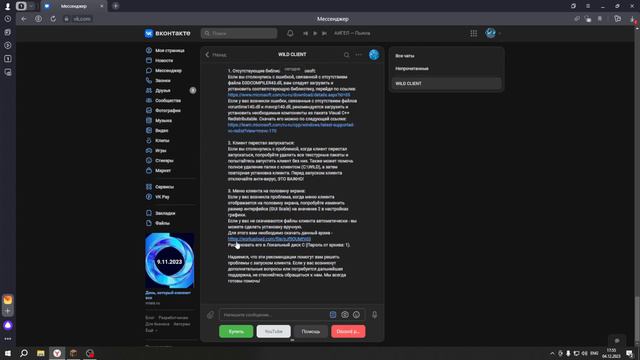Click the Видео icon in sidebar

tap(149, 130)
